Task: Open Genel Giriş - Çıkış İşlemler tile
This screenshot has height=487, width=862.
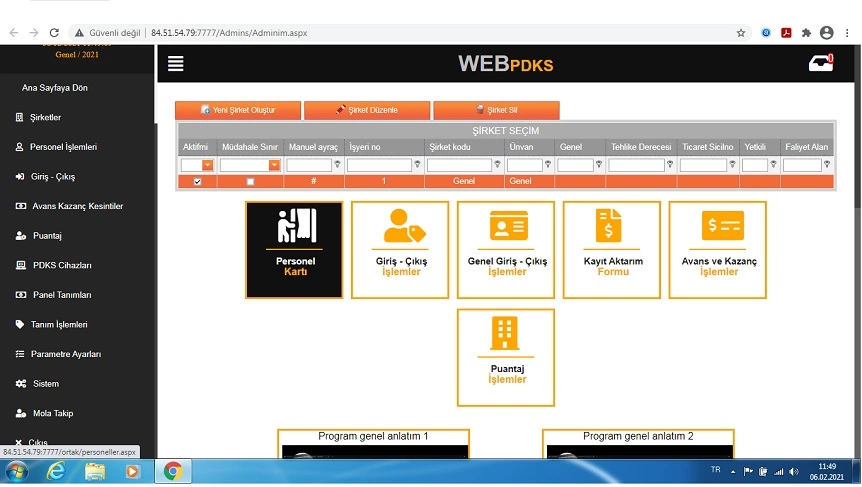Action: pos(506,250)
